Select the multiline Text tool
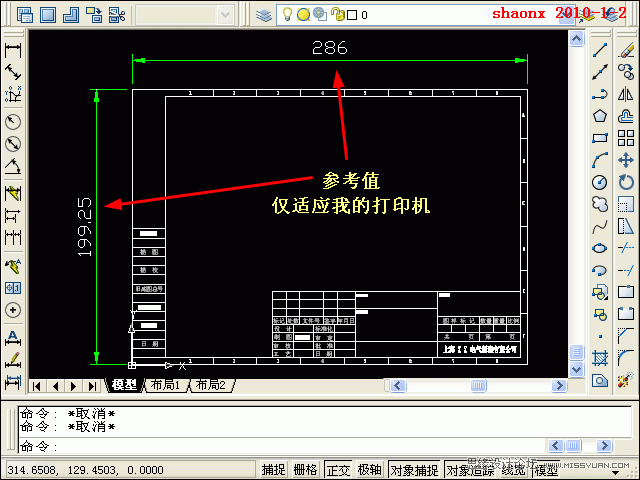 [14, 336]
